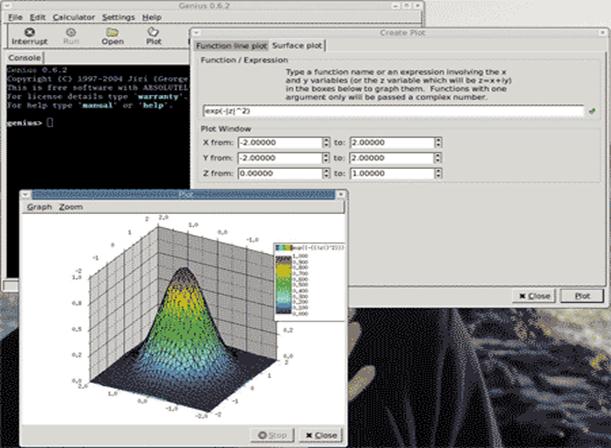Viewport: 611px width, 448px height.
Task: Click the X from value field
Action: (x=281, y=143)
